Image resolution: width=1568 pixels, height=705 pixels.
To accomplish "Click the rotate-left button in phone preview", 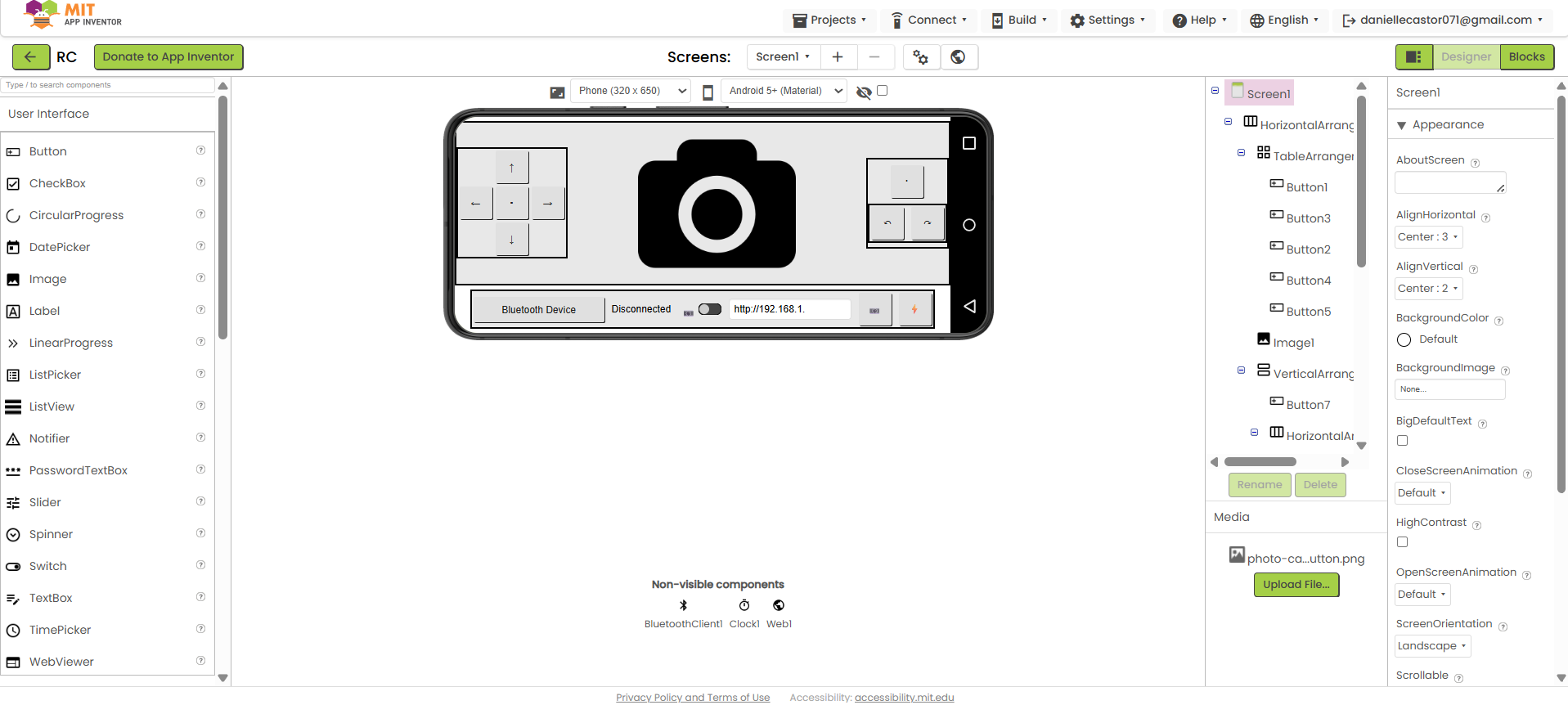I will click(887, 222).
